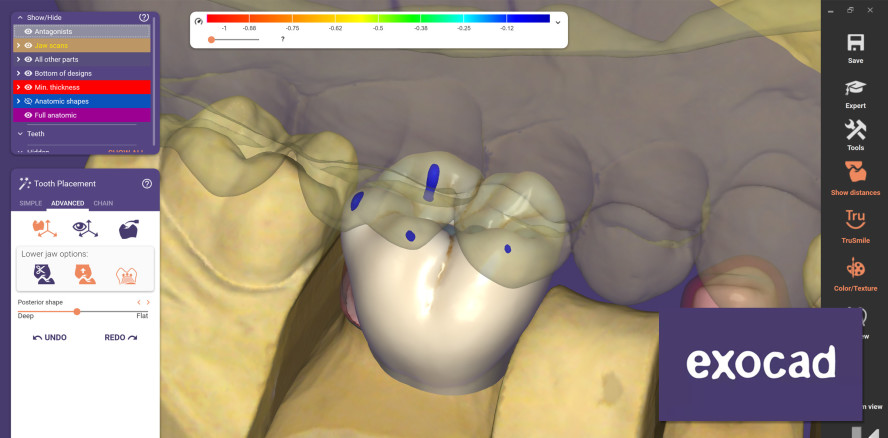Viewport: 888px width, 438px height.
Task: Click the UNDO button
Action: [50, 338]
